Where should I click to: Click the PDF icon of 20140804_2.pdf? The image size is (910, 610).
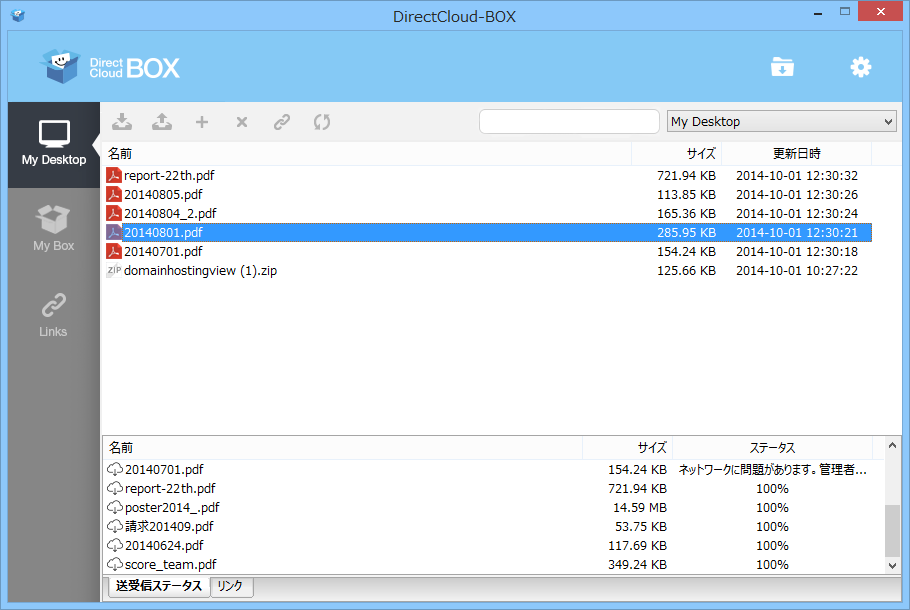tap(114, 213)
